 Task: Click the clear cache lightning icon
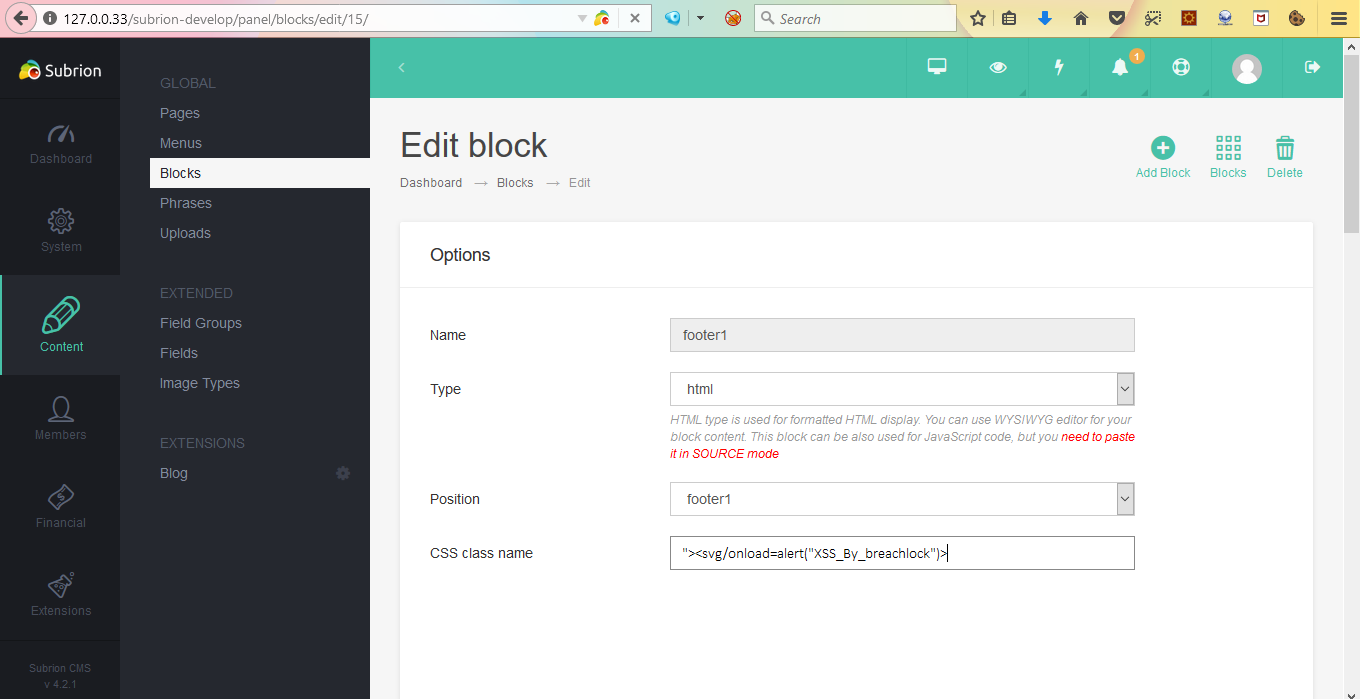point(1058,67)
